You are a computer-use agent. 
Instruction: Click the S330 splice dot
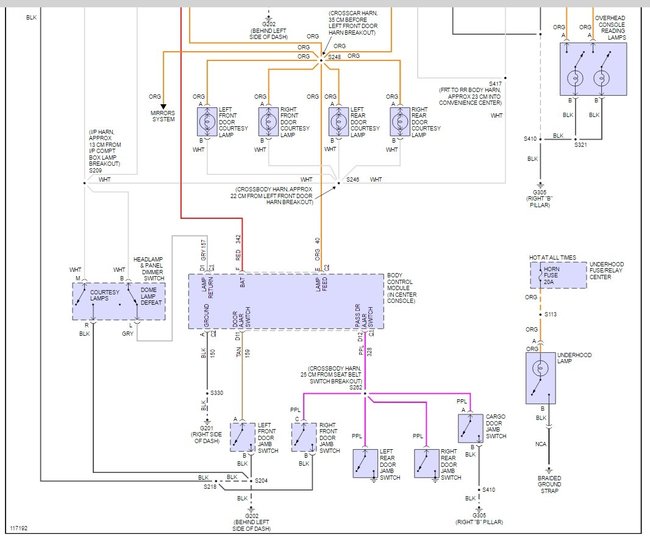(207, 393)
